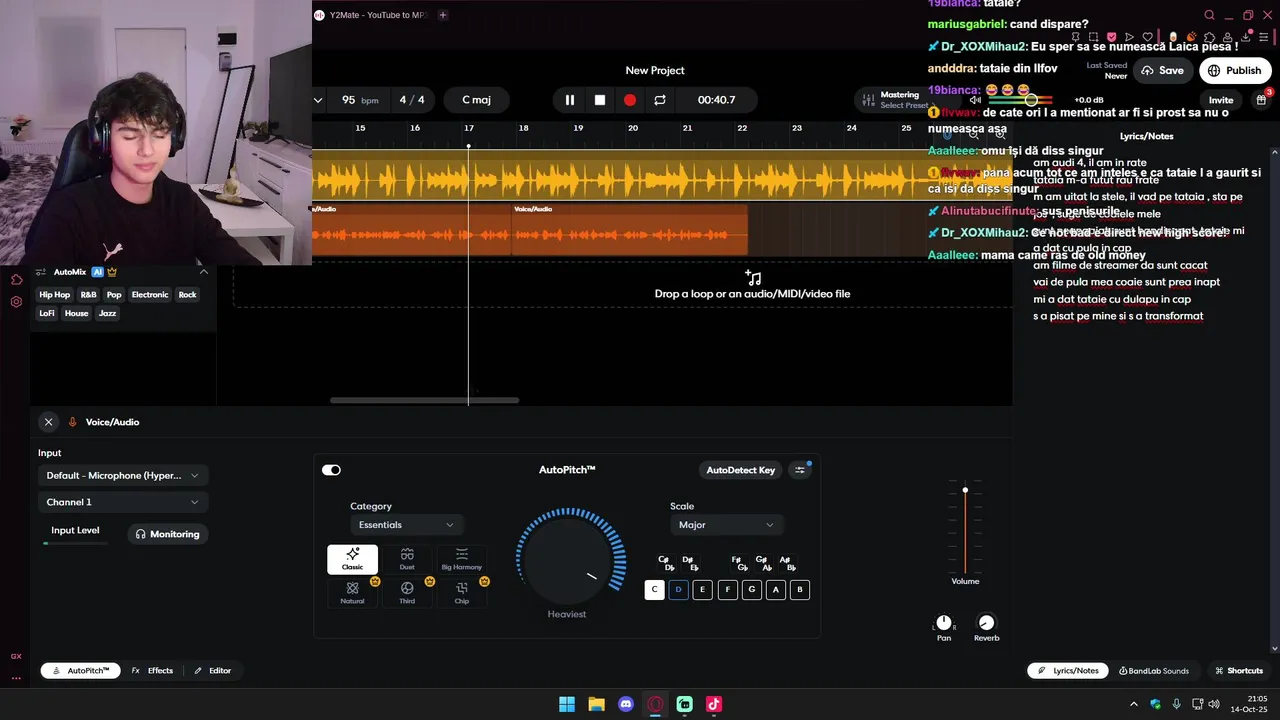Click the Y2Mate browser tab

point(372,15)
